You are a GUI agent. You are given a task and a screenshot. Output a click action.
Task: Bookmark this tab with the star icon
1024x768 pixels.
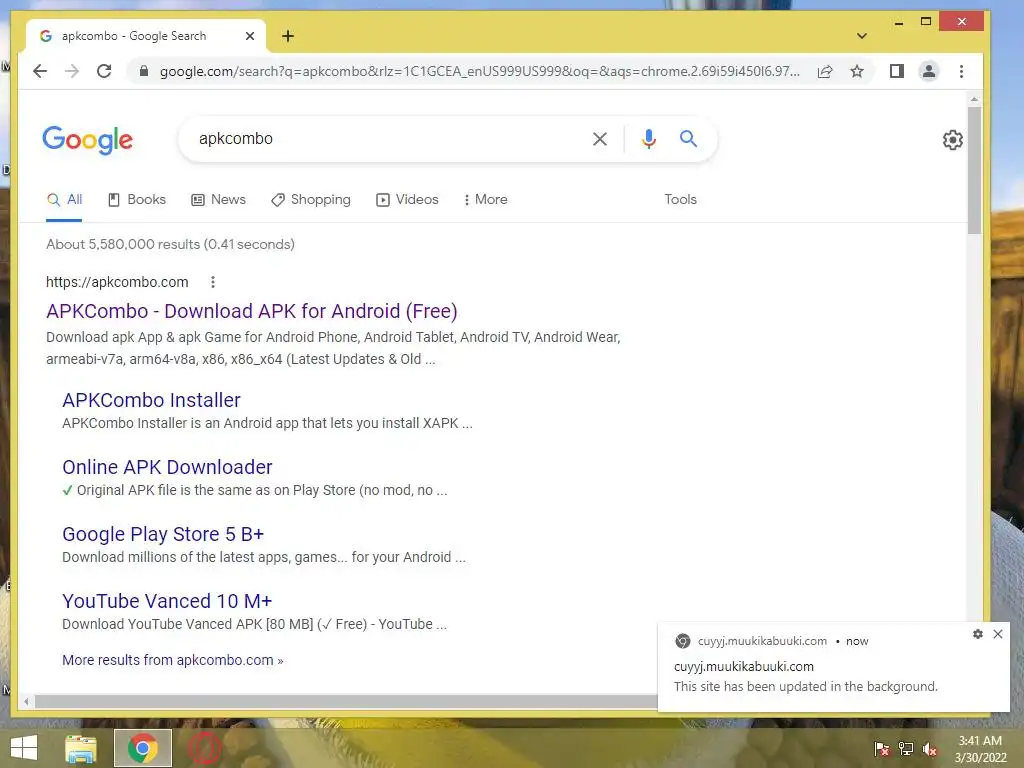tap(857, 71)
